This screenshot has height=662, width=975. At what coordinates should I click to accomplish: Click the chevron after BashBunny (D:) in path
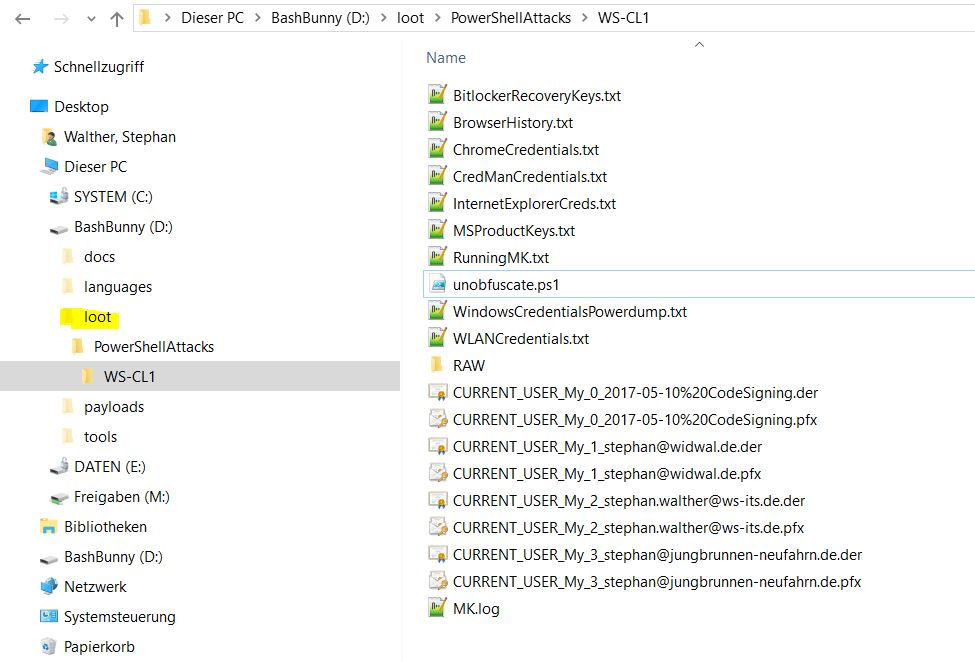point(384,19)
